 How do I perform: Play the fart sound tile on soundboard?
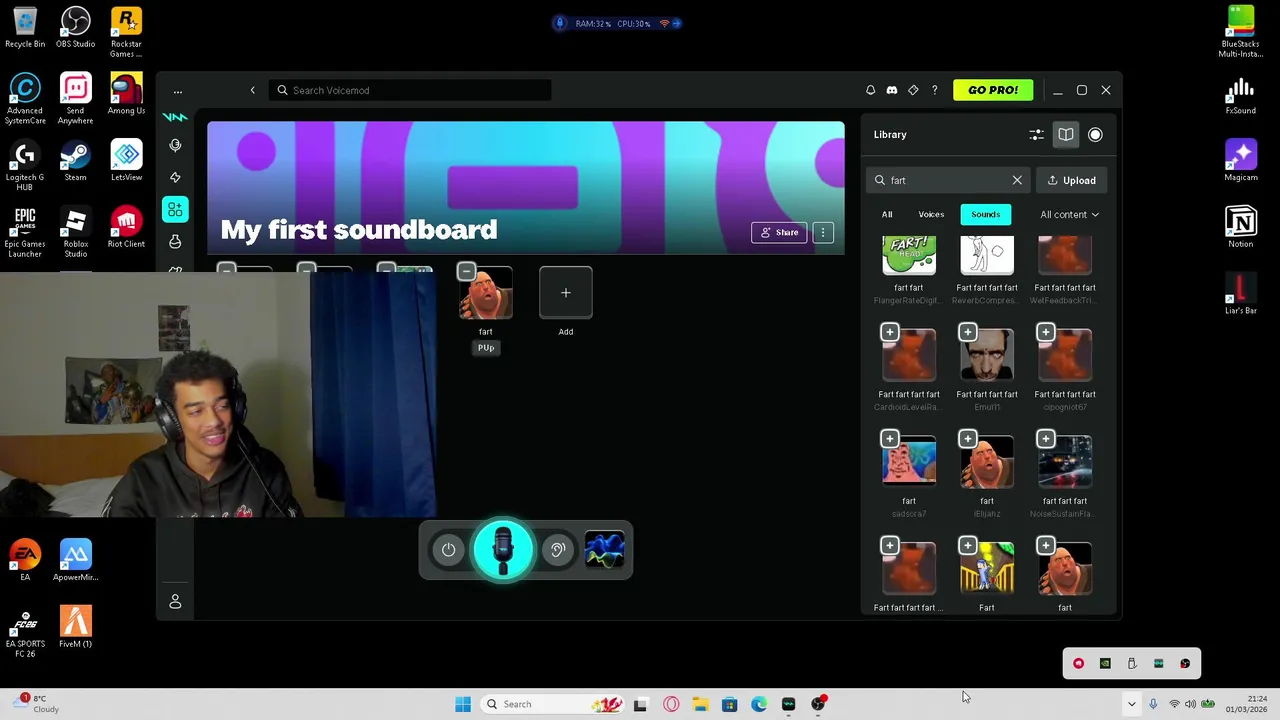point(486,293)
